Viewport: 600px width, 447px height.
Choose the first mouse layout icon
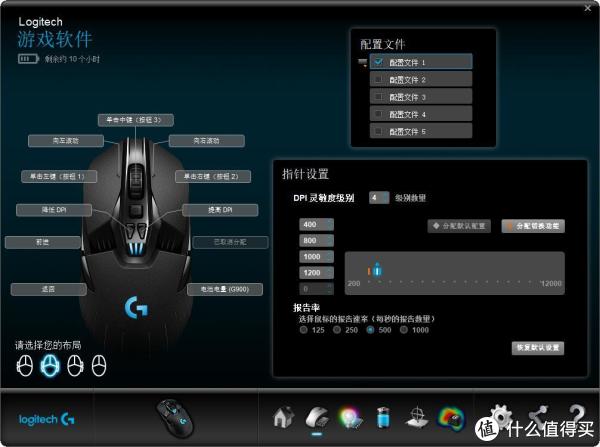click(x=25, y=365)
